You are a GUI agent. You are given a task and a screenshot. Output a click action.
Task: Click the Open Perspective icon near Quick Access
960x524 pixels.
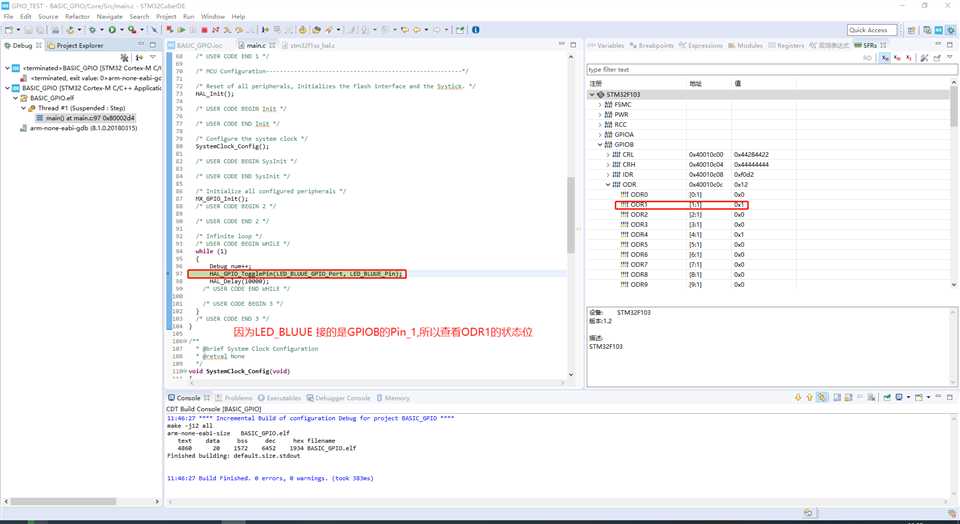[x=912, y=30]
